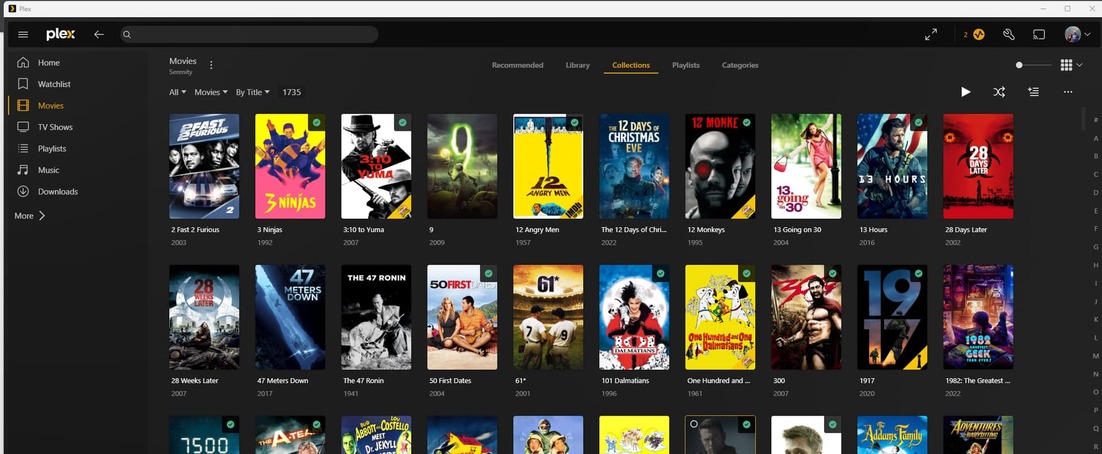Viewport: 1102px width, 454px height.
Task: Click the watched checkmark on 3 Ninjas
Action: [316, 122]
